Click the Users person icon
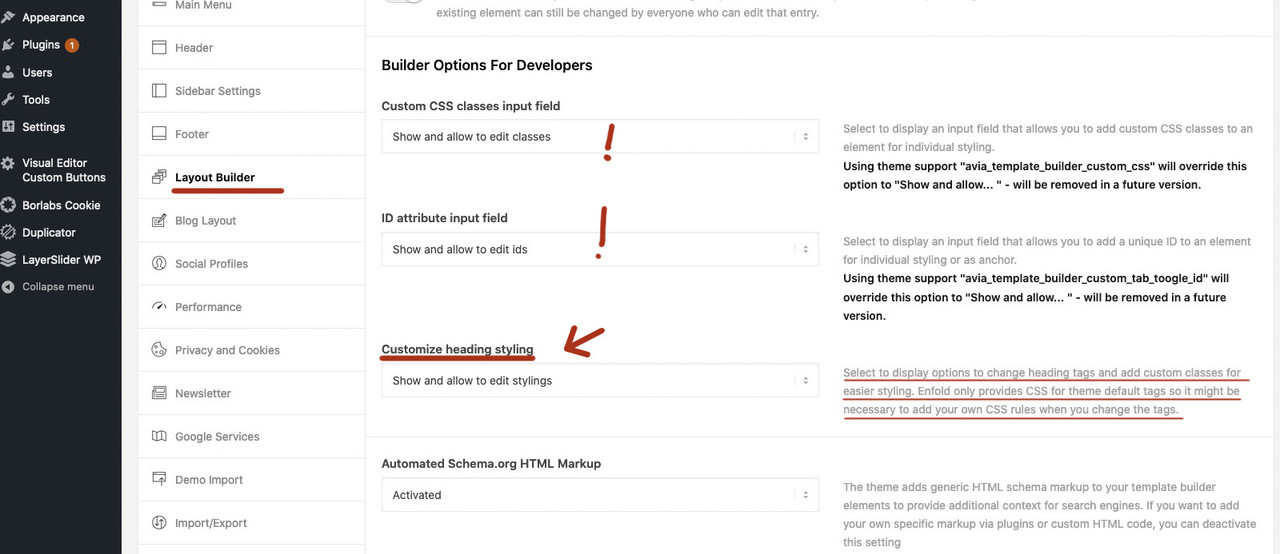 pos(9,72)
